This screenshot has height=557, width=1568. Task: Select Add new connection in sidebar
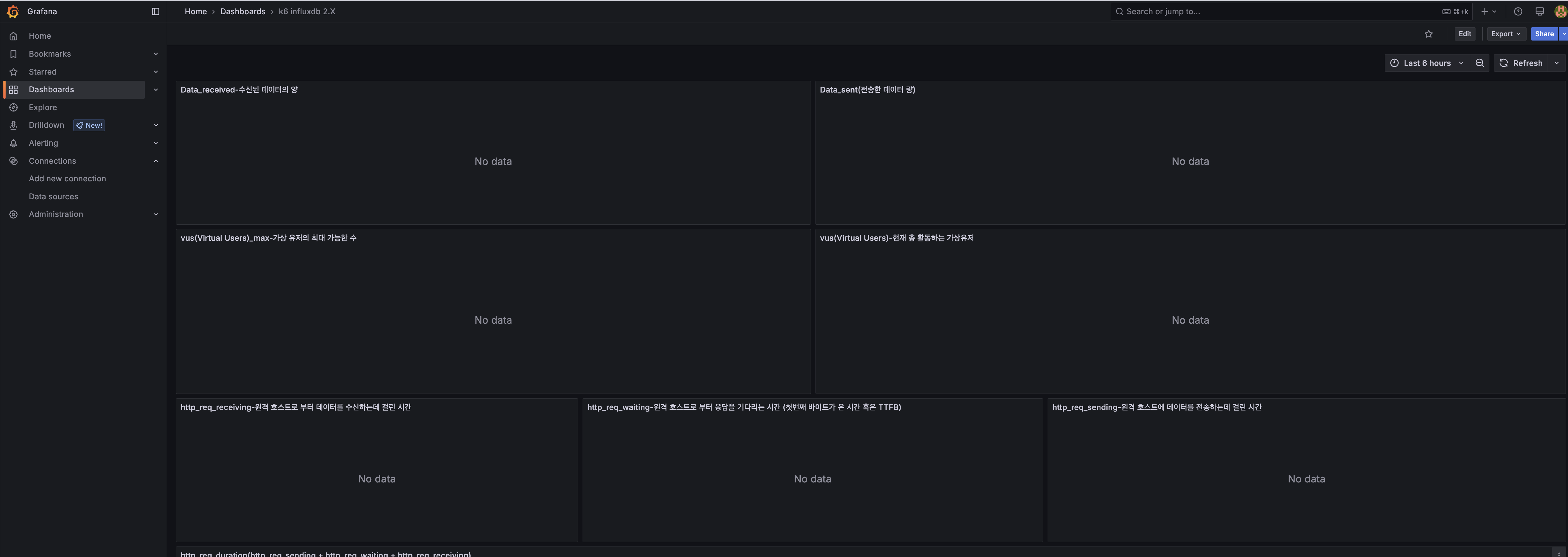tap(67, 178)
